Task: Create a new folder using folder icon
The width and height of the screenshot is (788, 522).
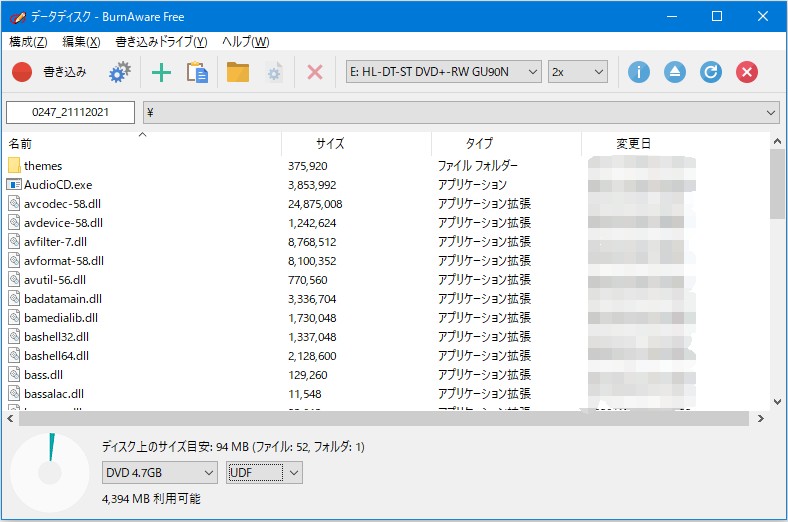Action: coord(238,72)
